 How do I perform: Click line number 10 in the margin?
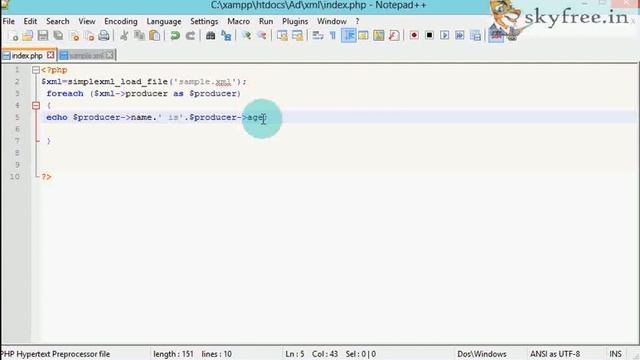15,177
